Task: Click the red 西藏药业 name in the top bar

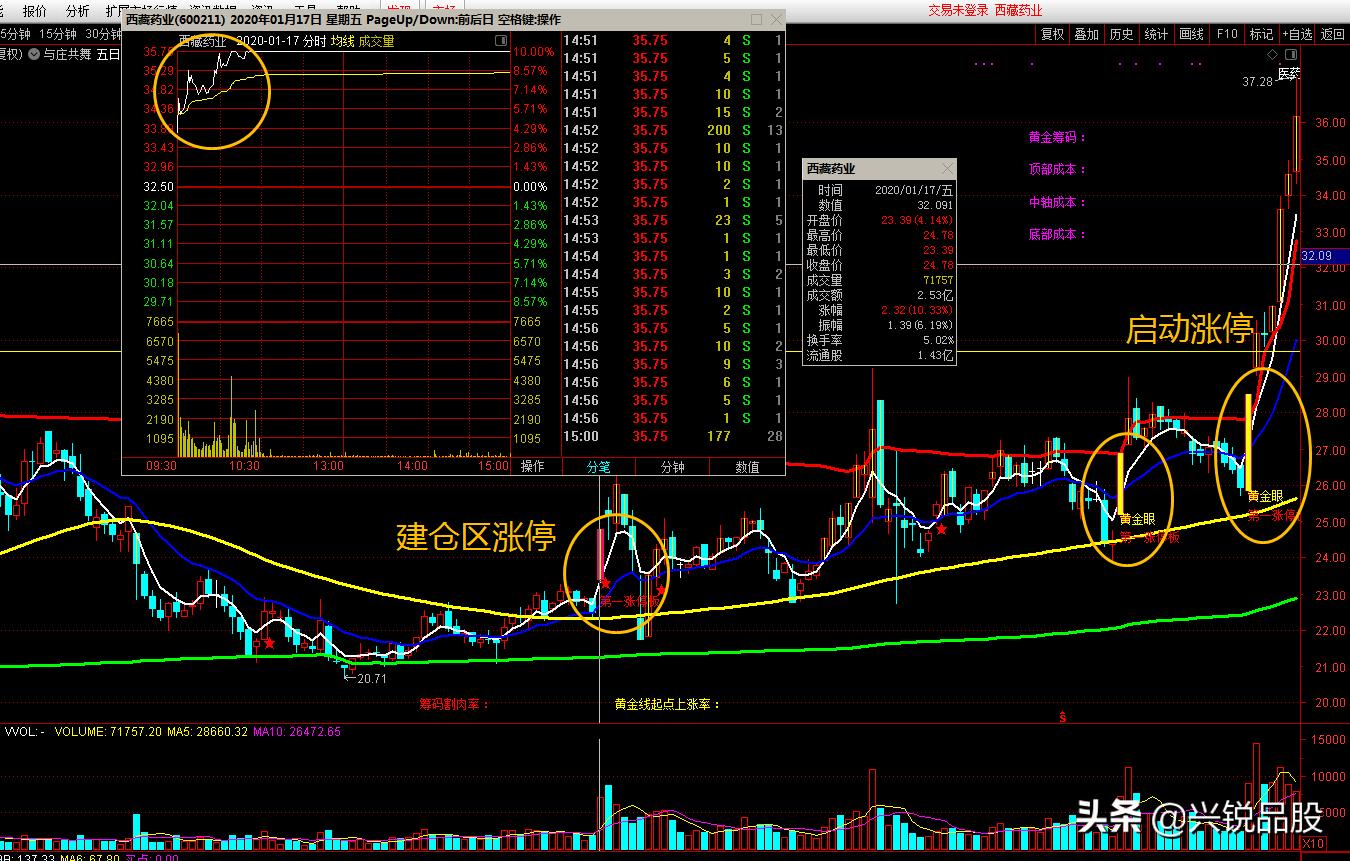Action: click(1019, 10)
